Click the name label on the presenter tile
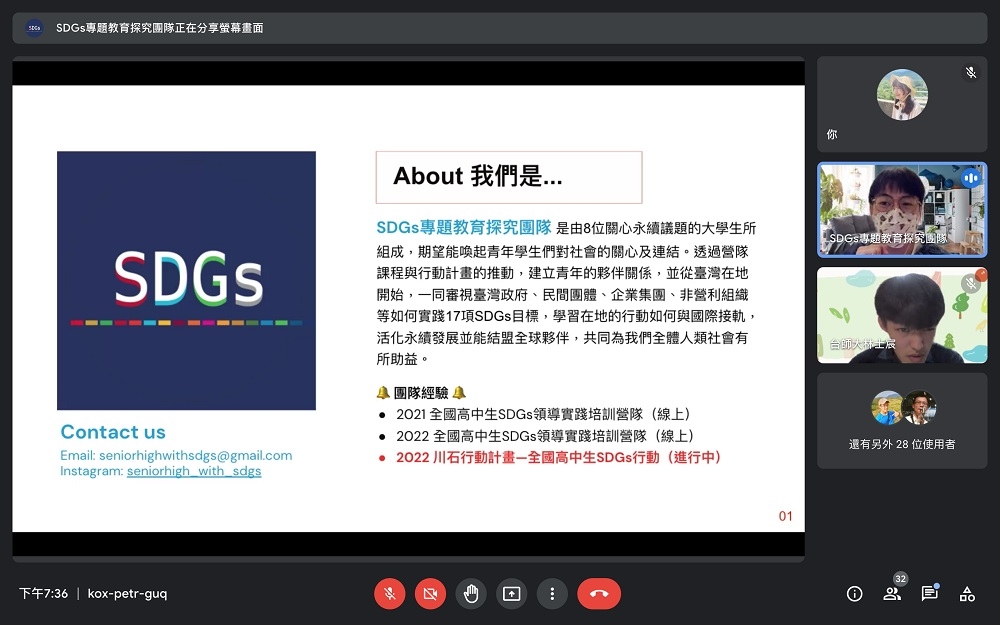This screenshot has width=1000, height=625. click(888, 239)
